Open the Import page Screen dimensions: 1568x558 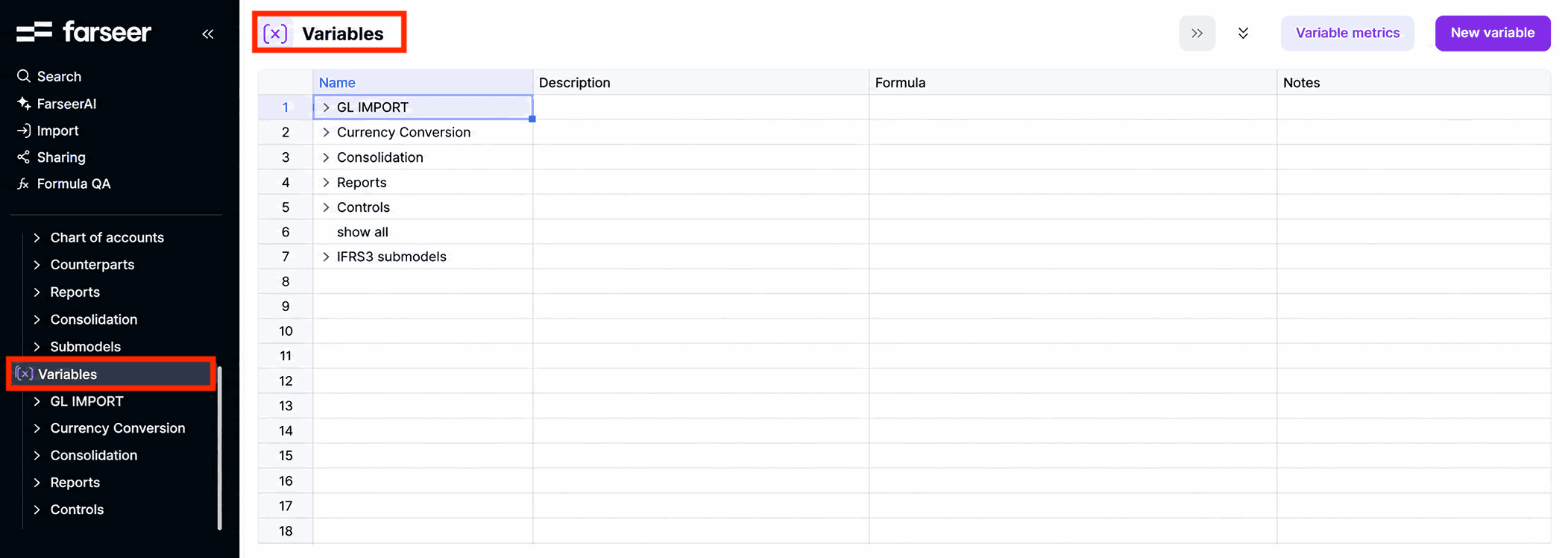(x=57, y=131)
